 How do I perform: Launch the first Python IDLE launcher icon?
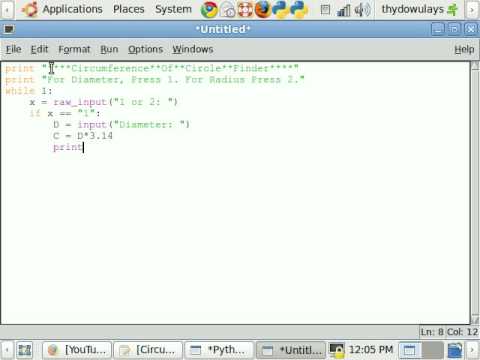point(281,10)
